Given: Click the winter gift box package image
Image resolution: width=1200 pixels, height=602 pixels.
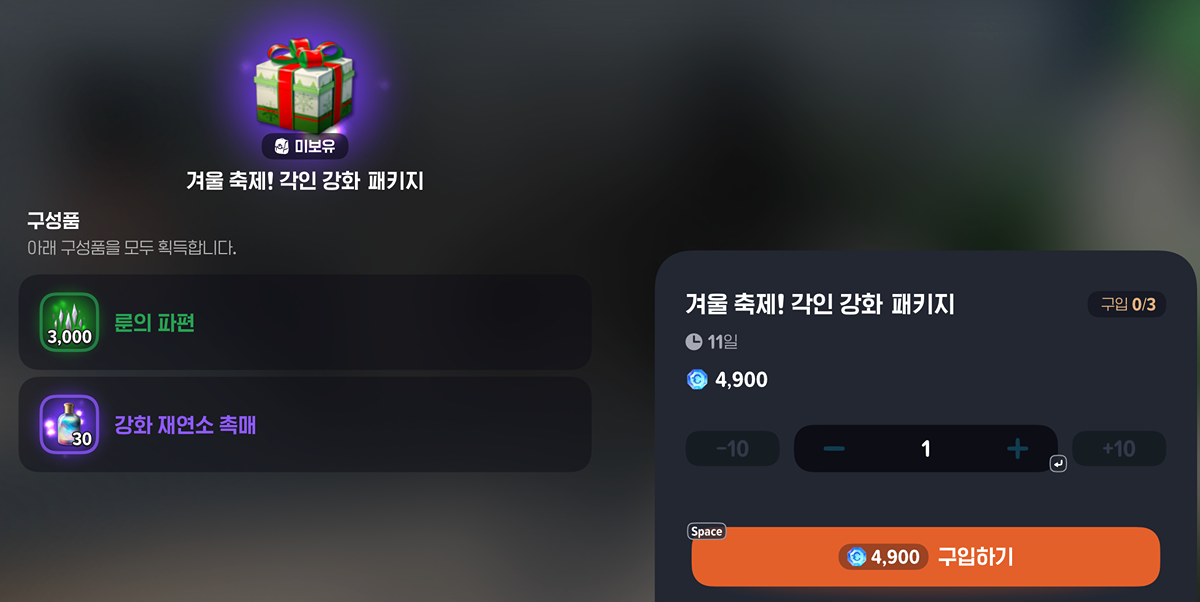Looking at the screenshot, I should (304, 82).
